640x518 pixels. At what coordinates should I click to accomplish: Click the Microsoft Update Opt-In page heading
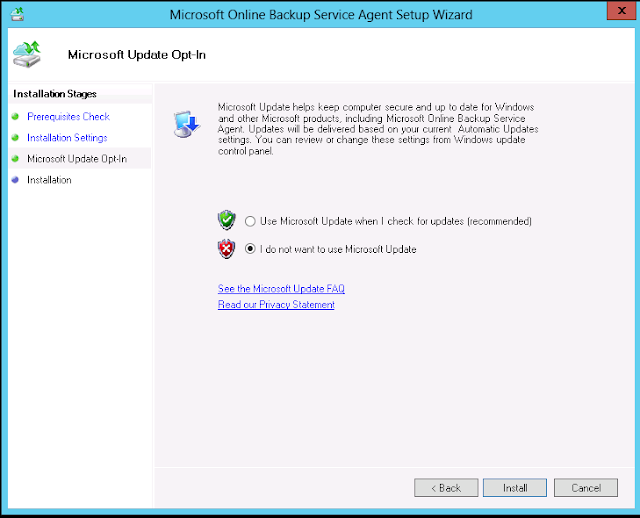click(x=137, y=55)
